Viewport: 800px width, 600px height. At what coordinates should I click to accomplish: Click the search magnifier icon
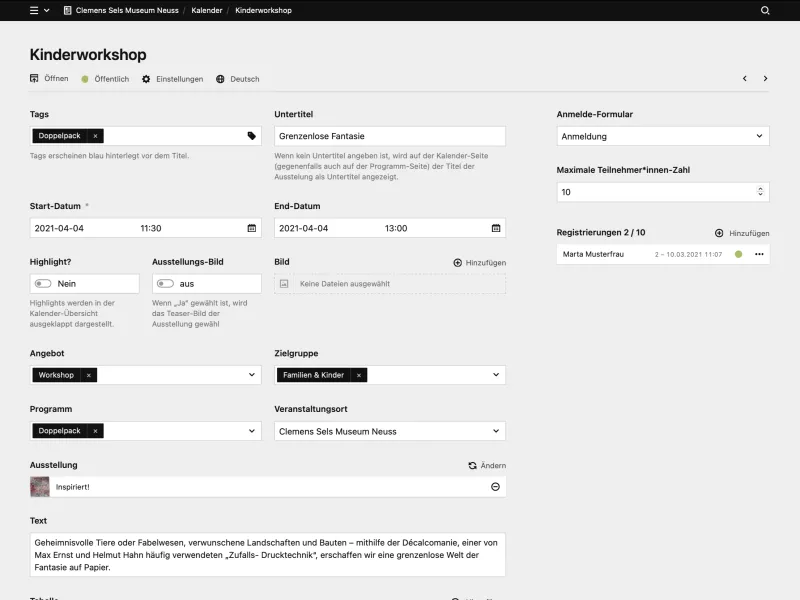click(765, 10)
